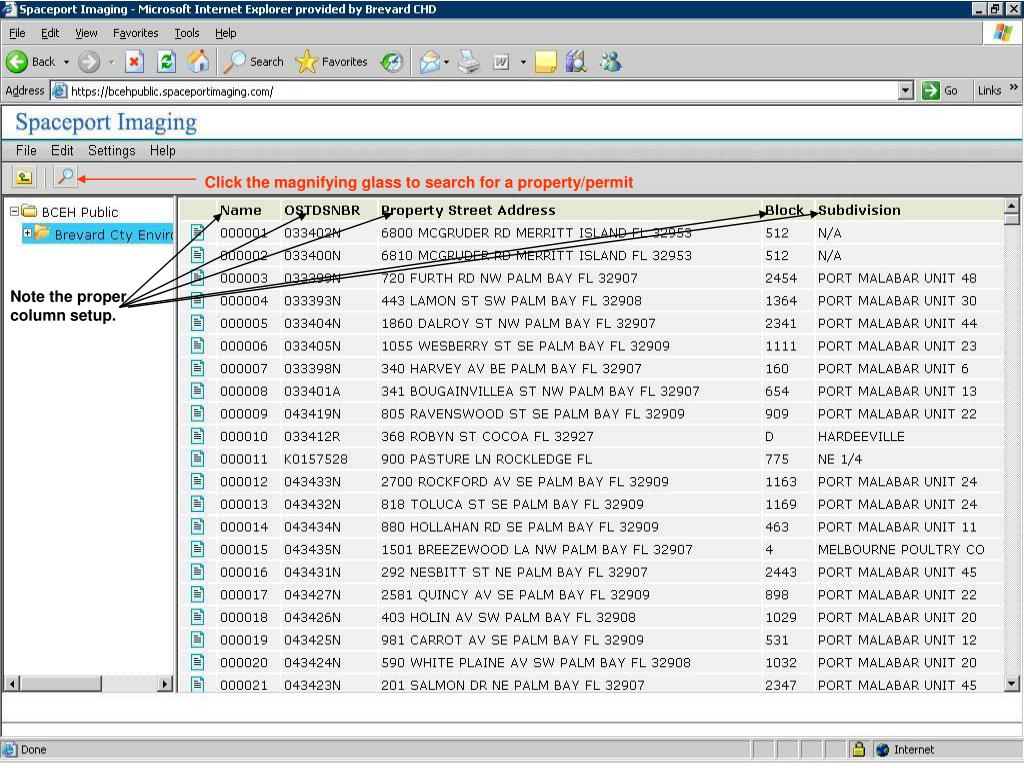This screenshot has width=1024, height=768.
Task: Click the Messenger people icon
Action: click(x=611, y=62)
